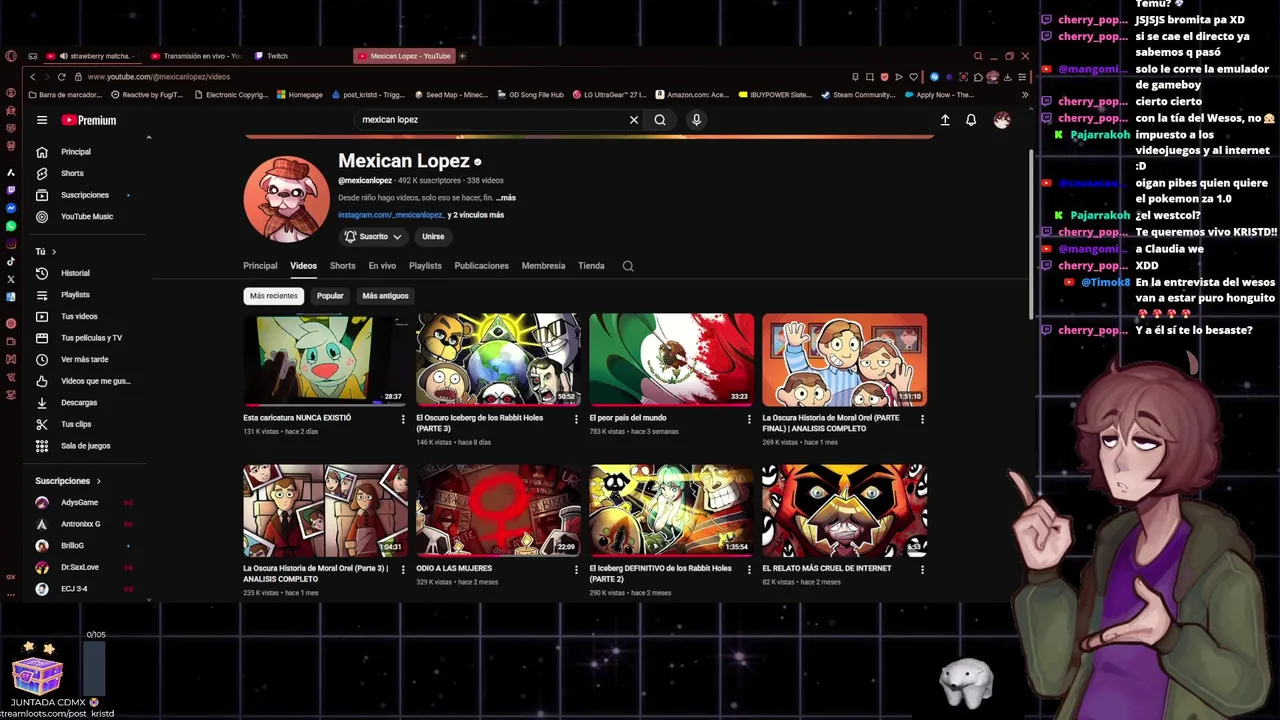Select the Más recientes filter chip

pos(274,296)
